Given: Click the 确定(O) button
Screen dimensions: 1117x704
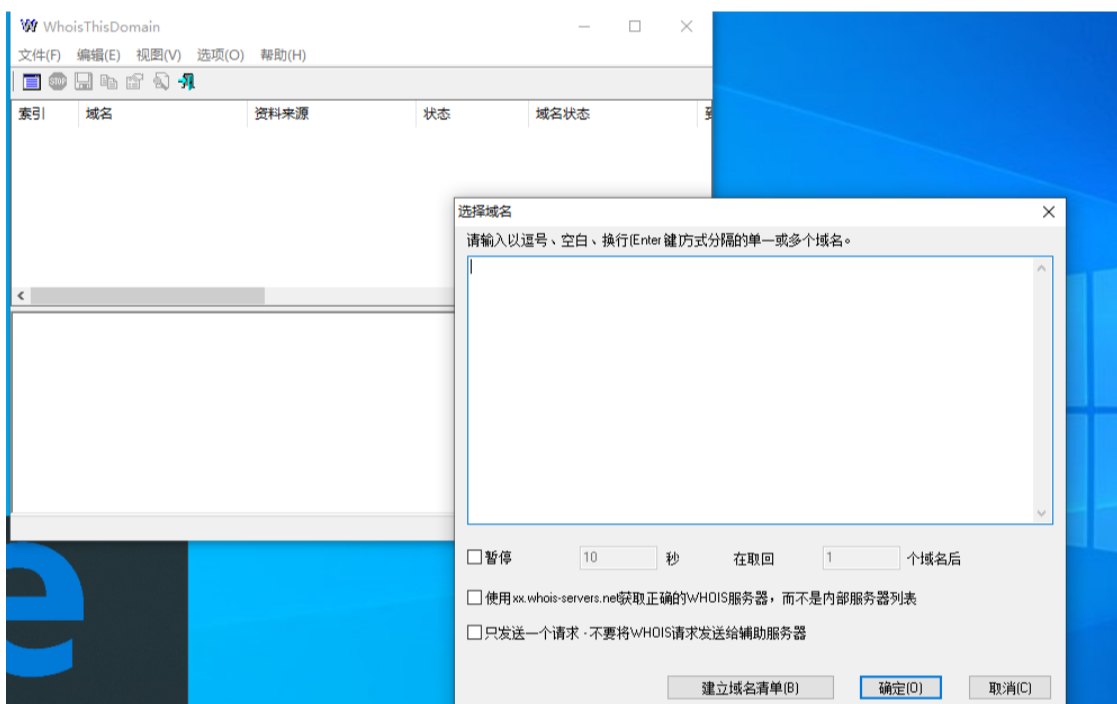Looking at the screenshot, I should pyautogui.click(x=900, y=688).
